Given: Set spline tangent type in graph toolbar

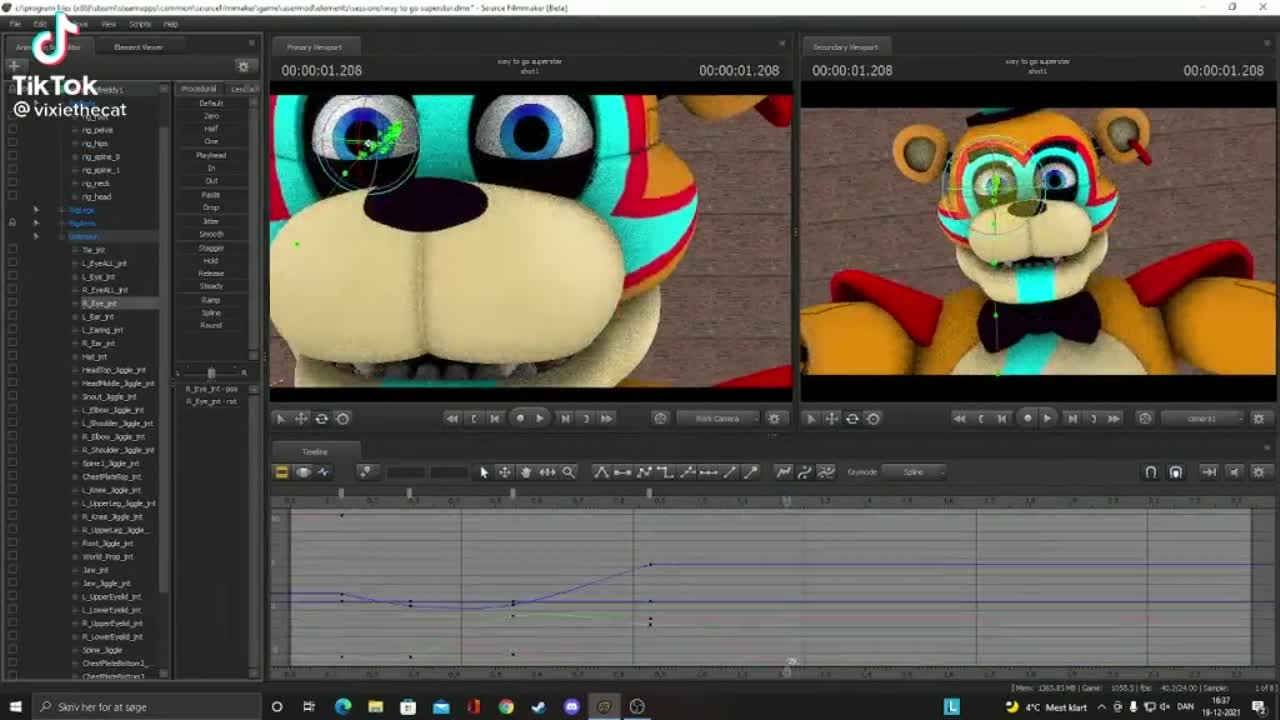Looking at the screenshot, I should (x=601, y=472).
